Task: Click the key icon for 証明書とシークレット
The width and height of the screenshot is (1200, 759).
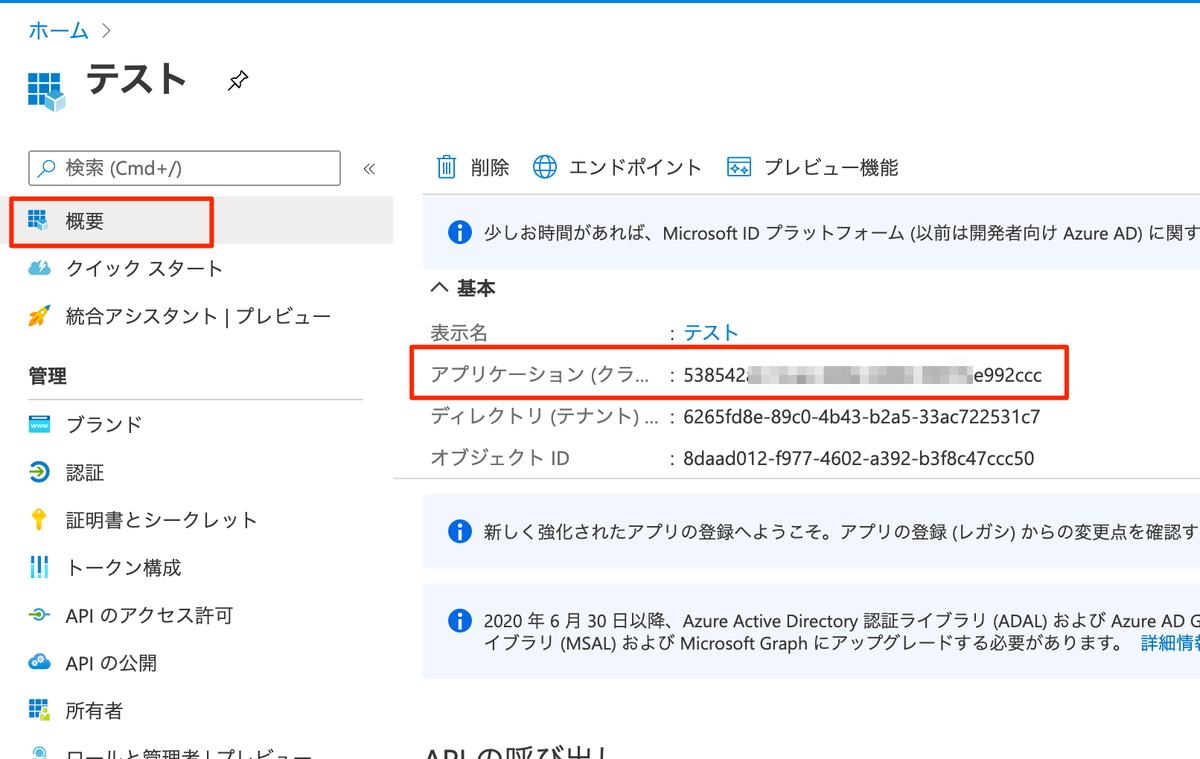Action: pyautogui.click(x=39, y=520)
